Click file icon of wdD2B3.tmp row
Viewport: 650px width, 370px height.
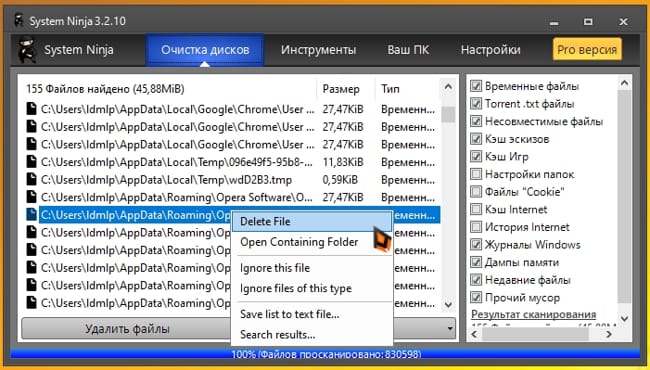click(x=32, y=179)
